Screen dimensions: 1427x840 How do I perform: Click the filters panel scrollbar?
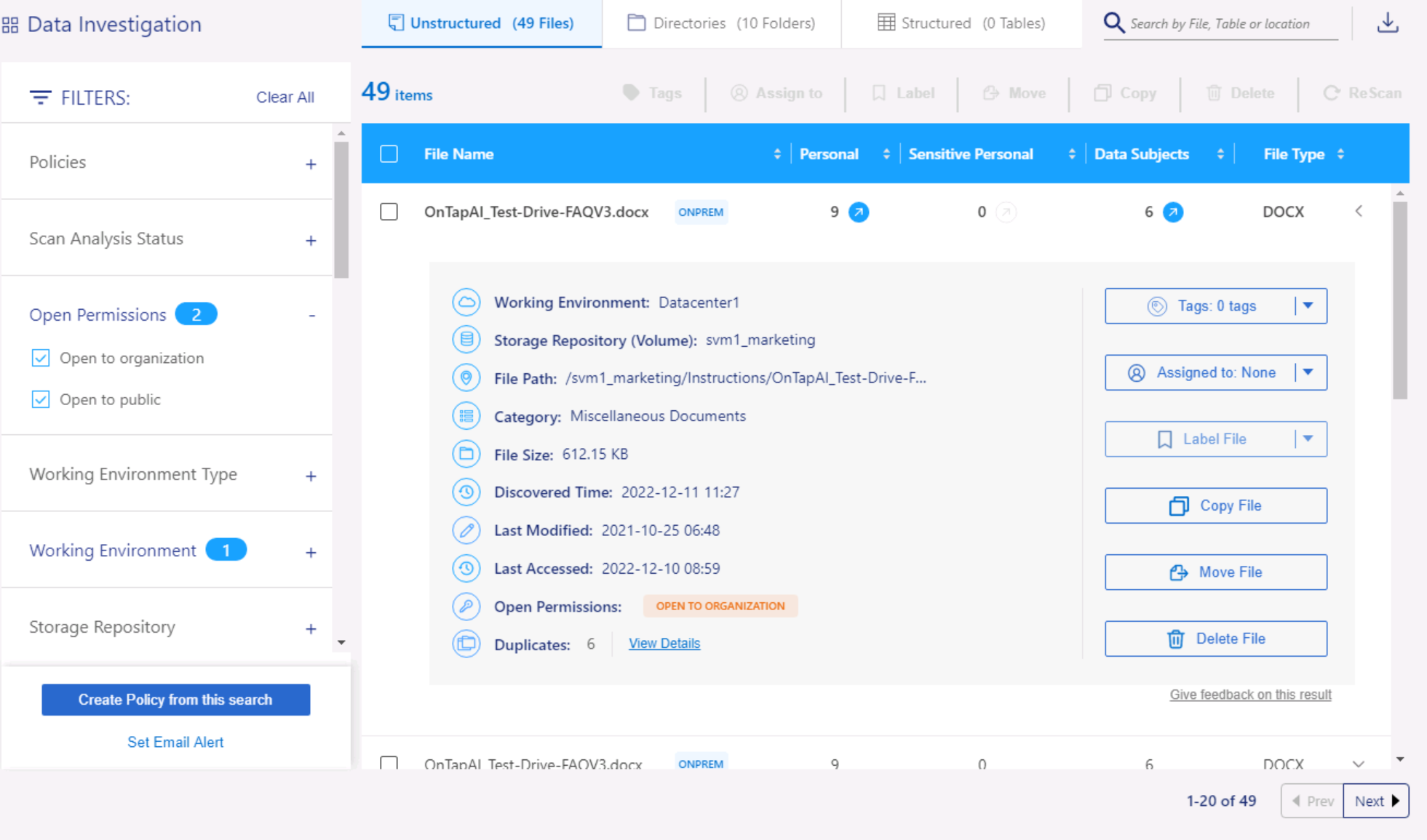click(341, 211)
